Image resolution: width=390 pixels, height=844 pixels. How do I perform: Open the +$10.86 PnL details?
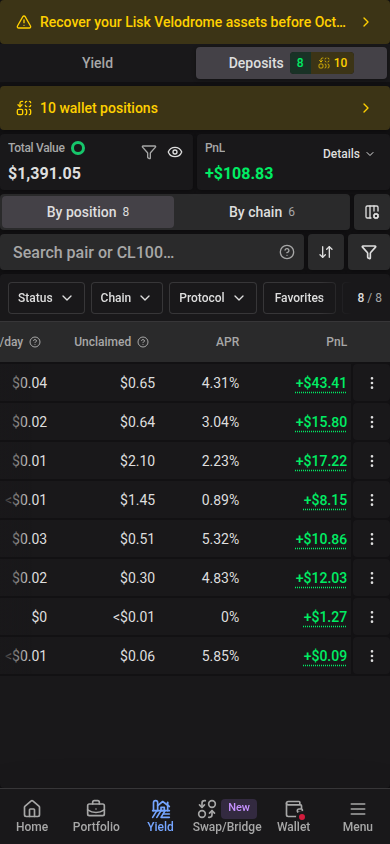pos(321,539)
